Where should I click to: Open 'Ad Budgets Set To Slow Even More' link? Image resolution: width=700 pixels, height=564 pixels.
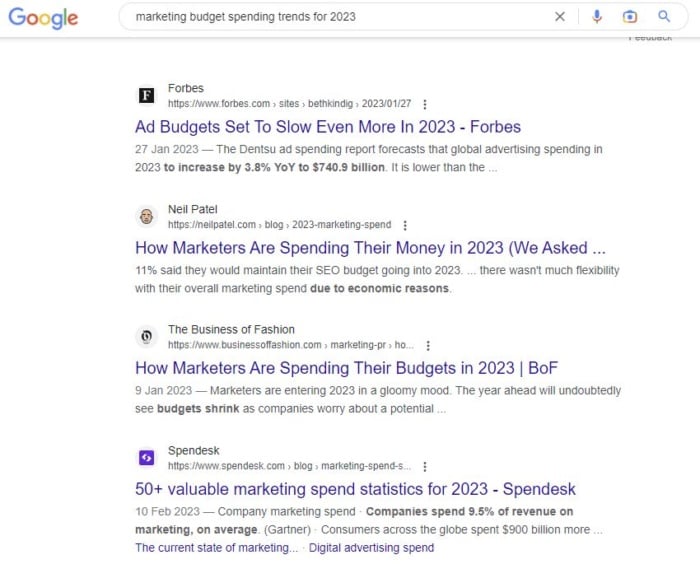point(328,127)
